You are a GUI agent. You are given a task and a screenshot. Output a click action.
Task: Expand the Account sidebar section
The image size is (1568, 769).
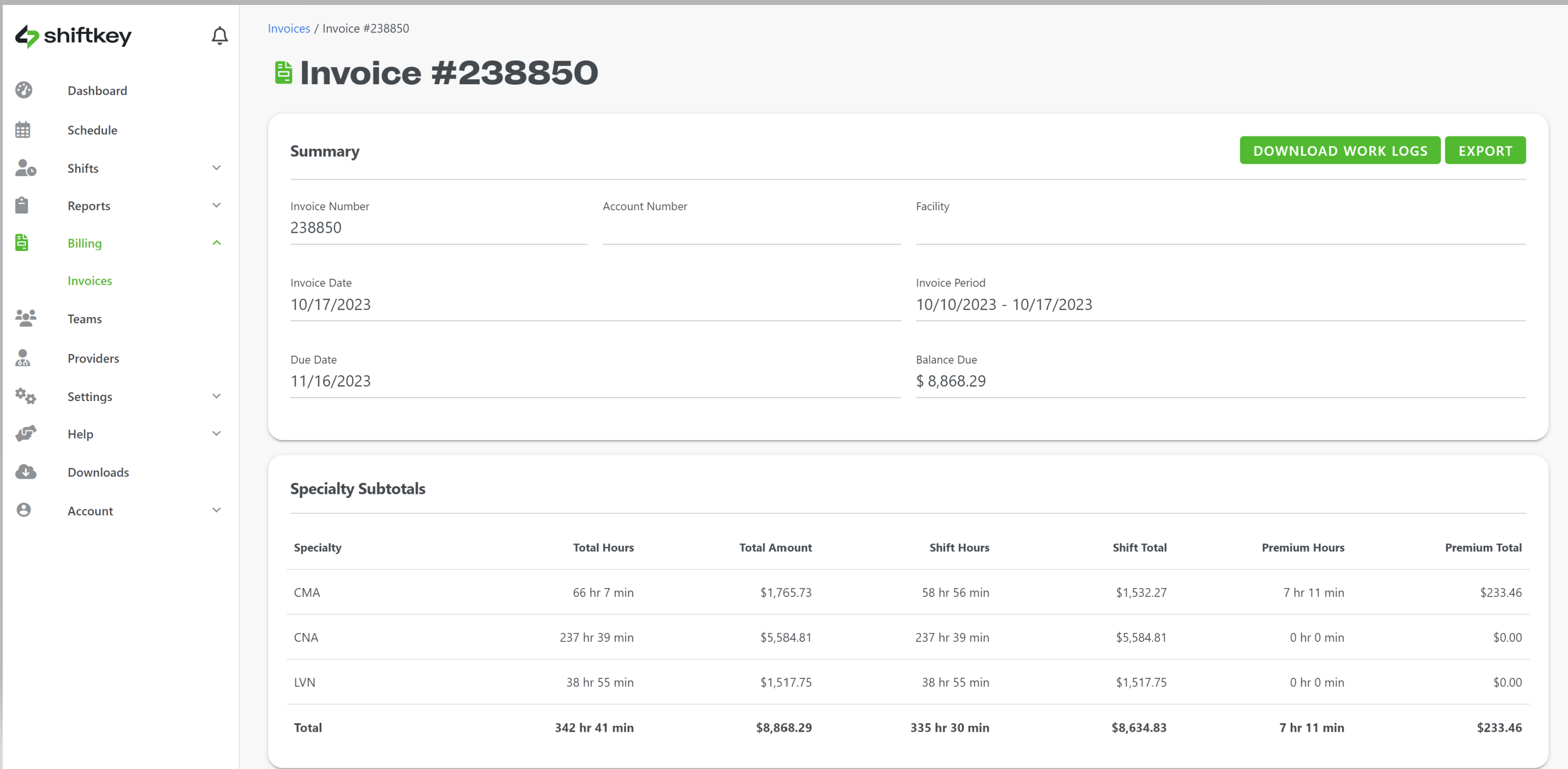click(217, 510)
